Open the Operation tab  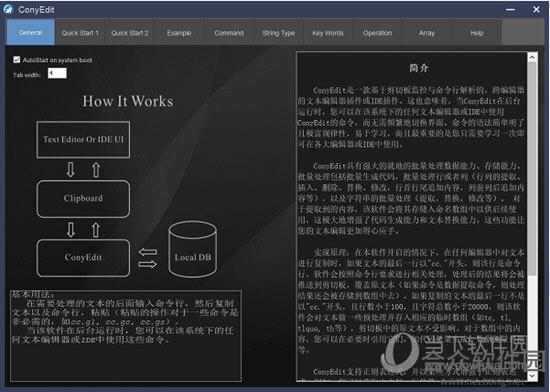pyautogui.click(x=377, y=33)
